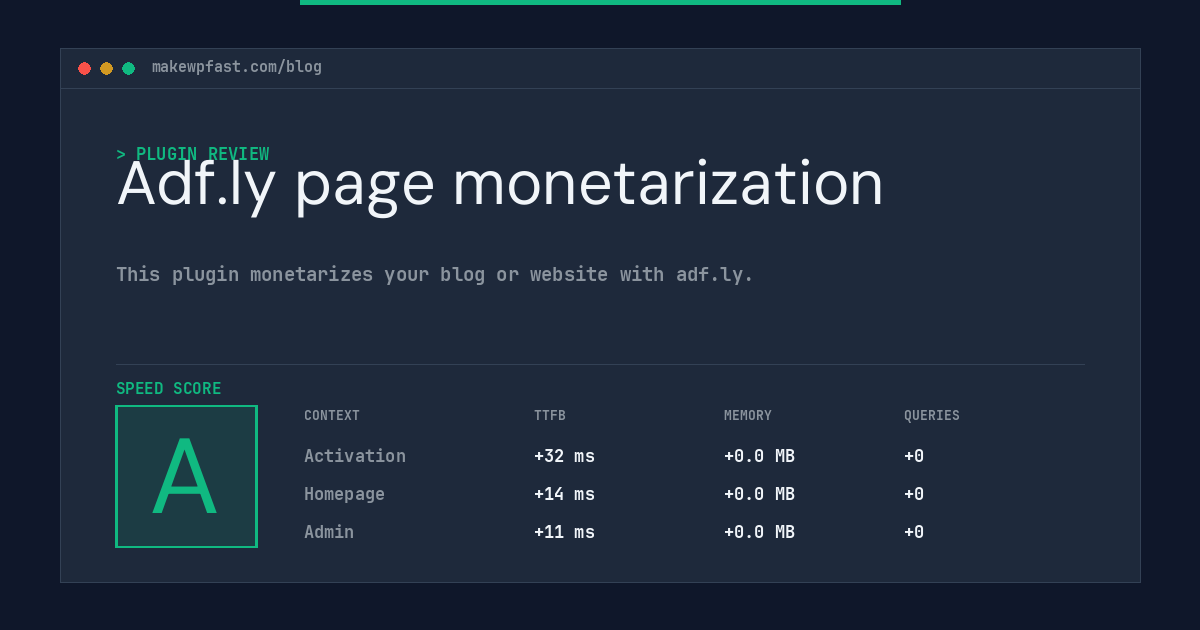This screenshot has height=630, width=1200.
Task: Click Homepage row memory '+0.0 MB'
Action: pos(759,494)
